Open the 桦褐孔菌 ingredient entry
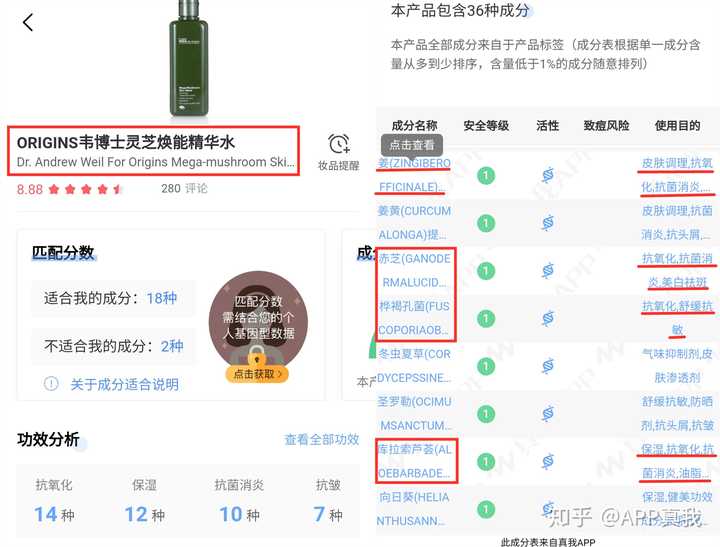Screen dimensions: 720x547 (x=414, y=318)
